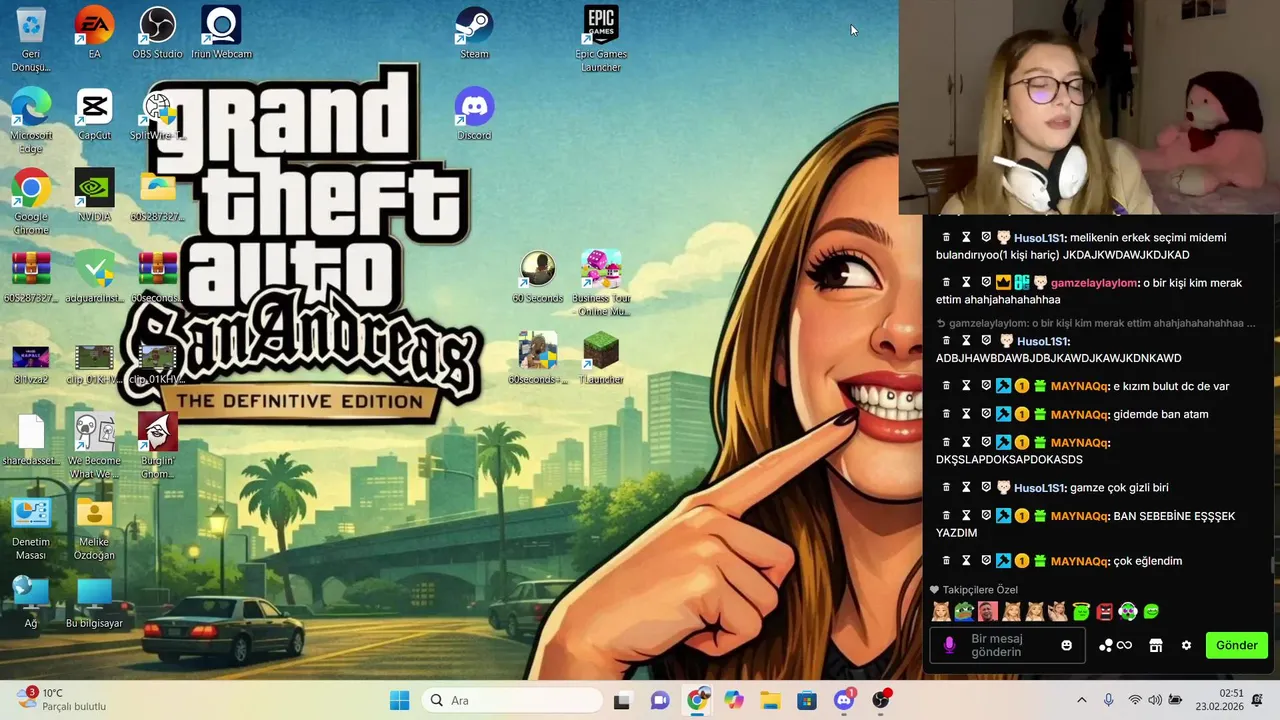
Task: Open Business Tour Online Multiplayer shortcut
Action: point(601,283)
